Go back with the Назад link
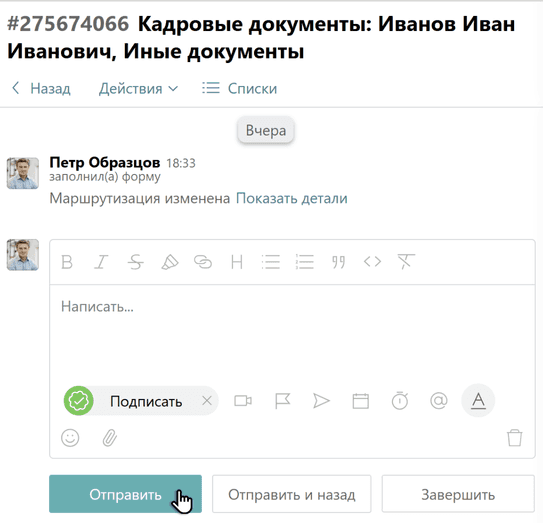The image size is (543, 523). coord(41,89)
